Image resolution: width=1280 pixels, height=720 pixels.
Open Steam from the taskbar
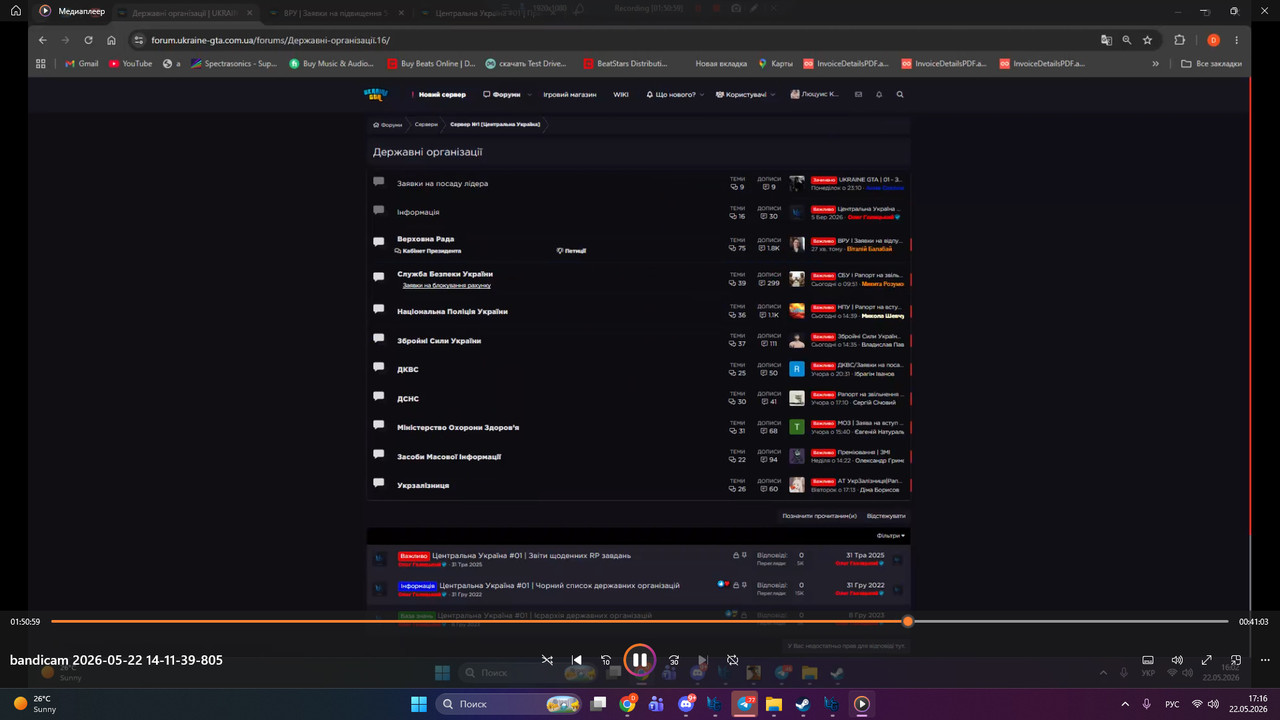[x=803, y=703]
